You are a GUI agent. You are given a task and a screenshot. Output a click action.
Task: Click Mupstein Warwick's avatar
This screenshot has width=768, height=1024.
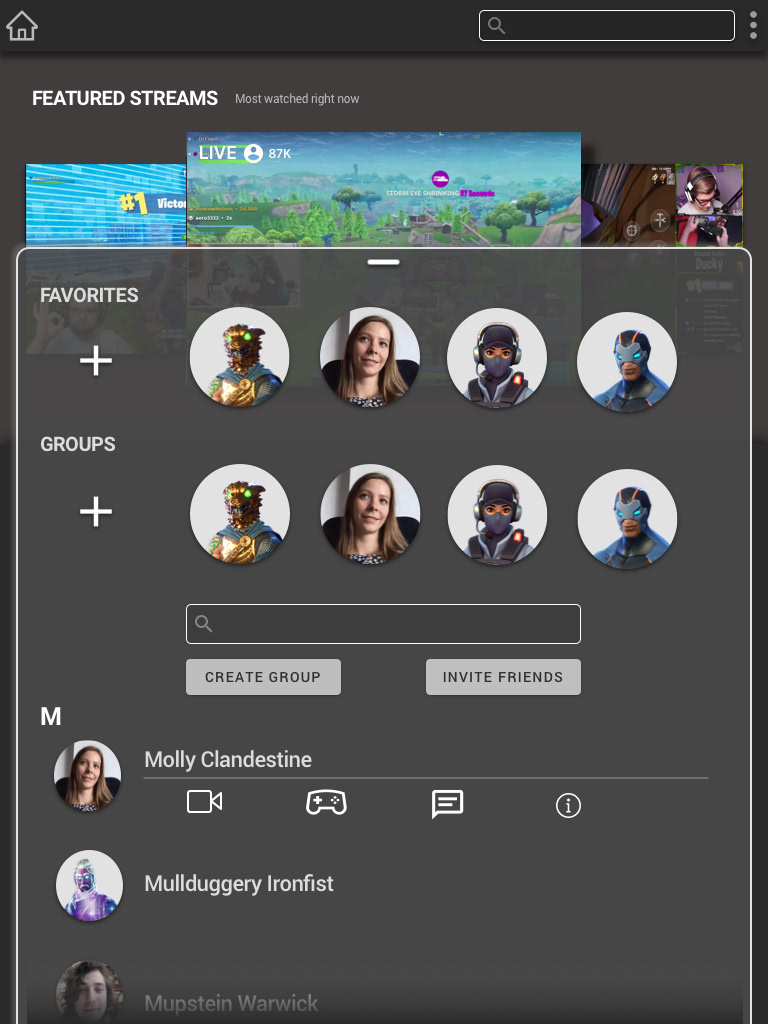[89, 993]
